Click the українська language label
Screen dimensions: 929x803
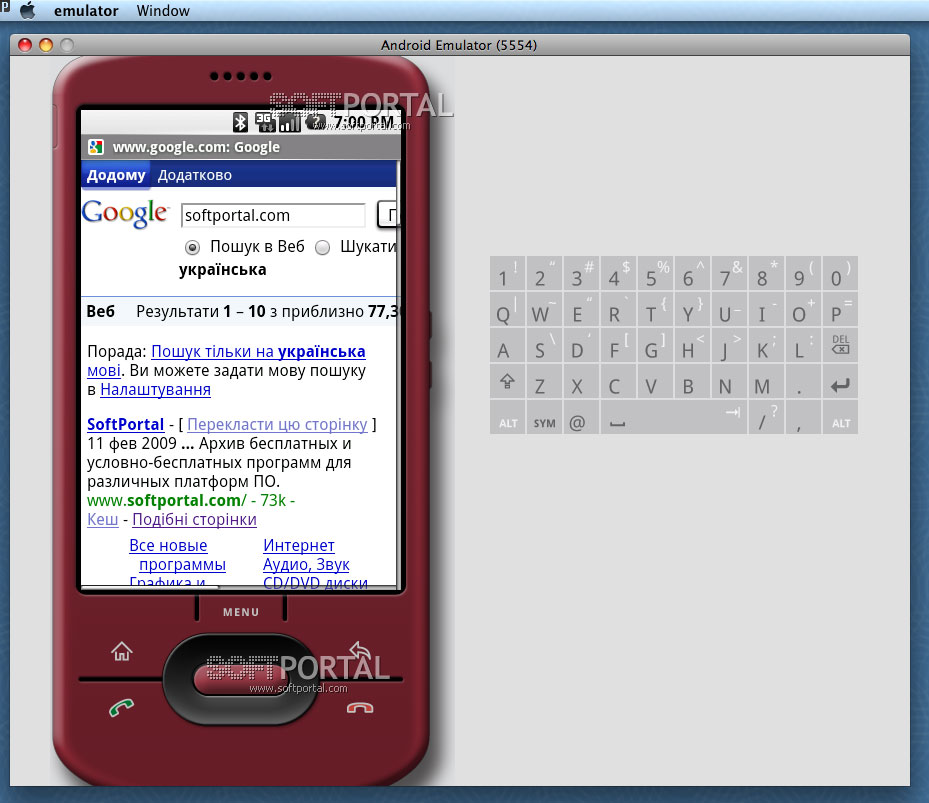(223, 270)
